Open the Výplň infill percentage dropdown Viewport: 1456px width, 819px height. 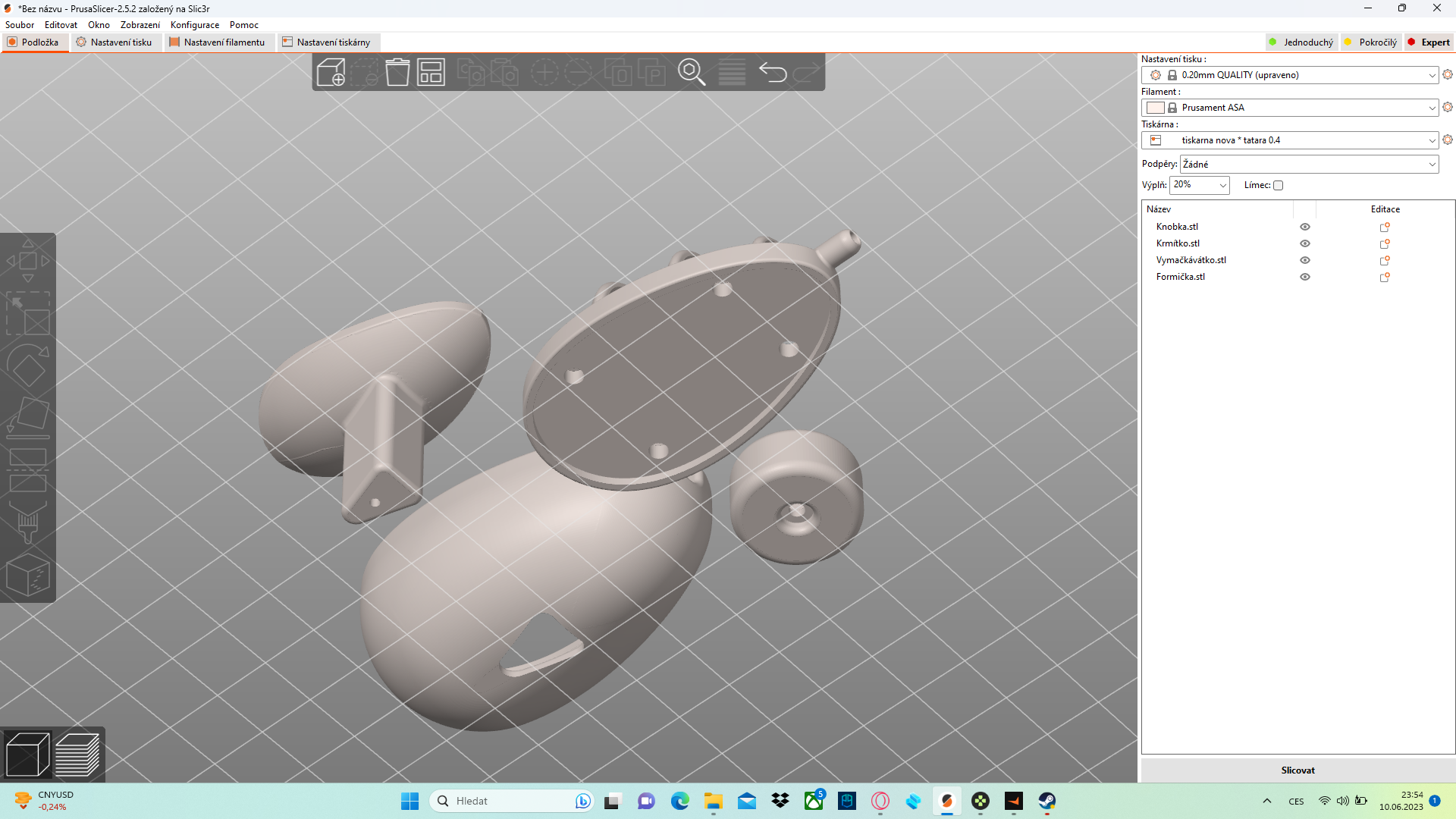(x=1222, y=185)
